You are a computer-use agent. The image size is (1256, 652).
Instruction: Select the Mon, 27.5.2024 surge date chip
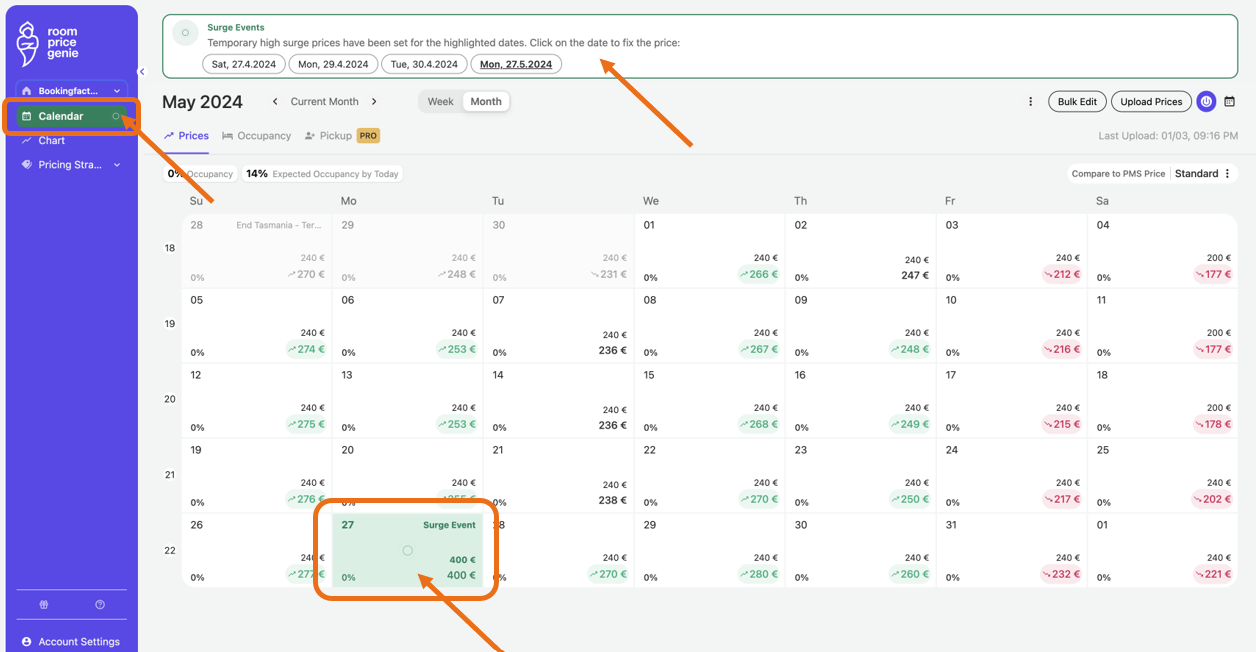(516, 64)
